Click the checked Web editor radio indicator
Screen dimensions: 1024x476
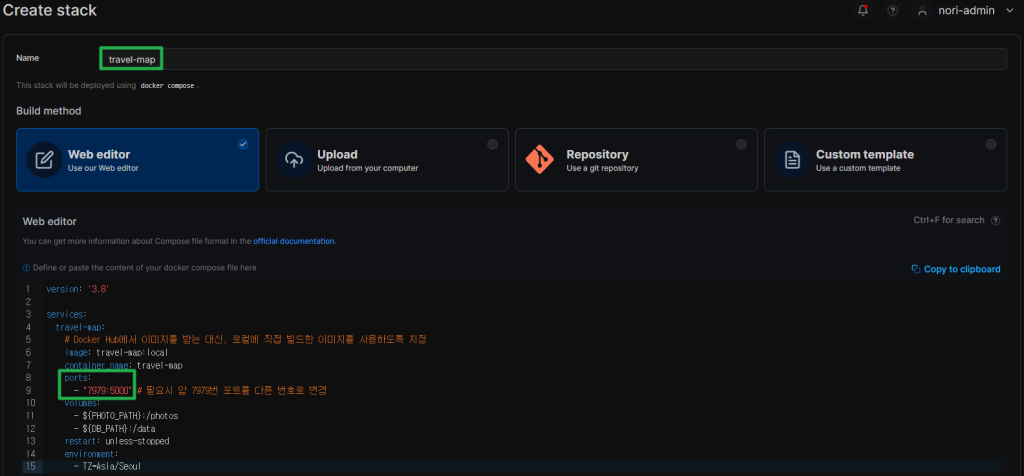point(243,145)
